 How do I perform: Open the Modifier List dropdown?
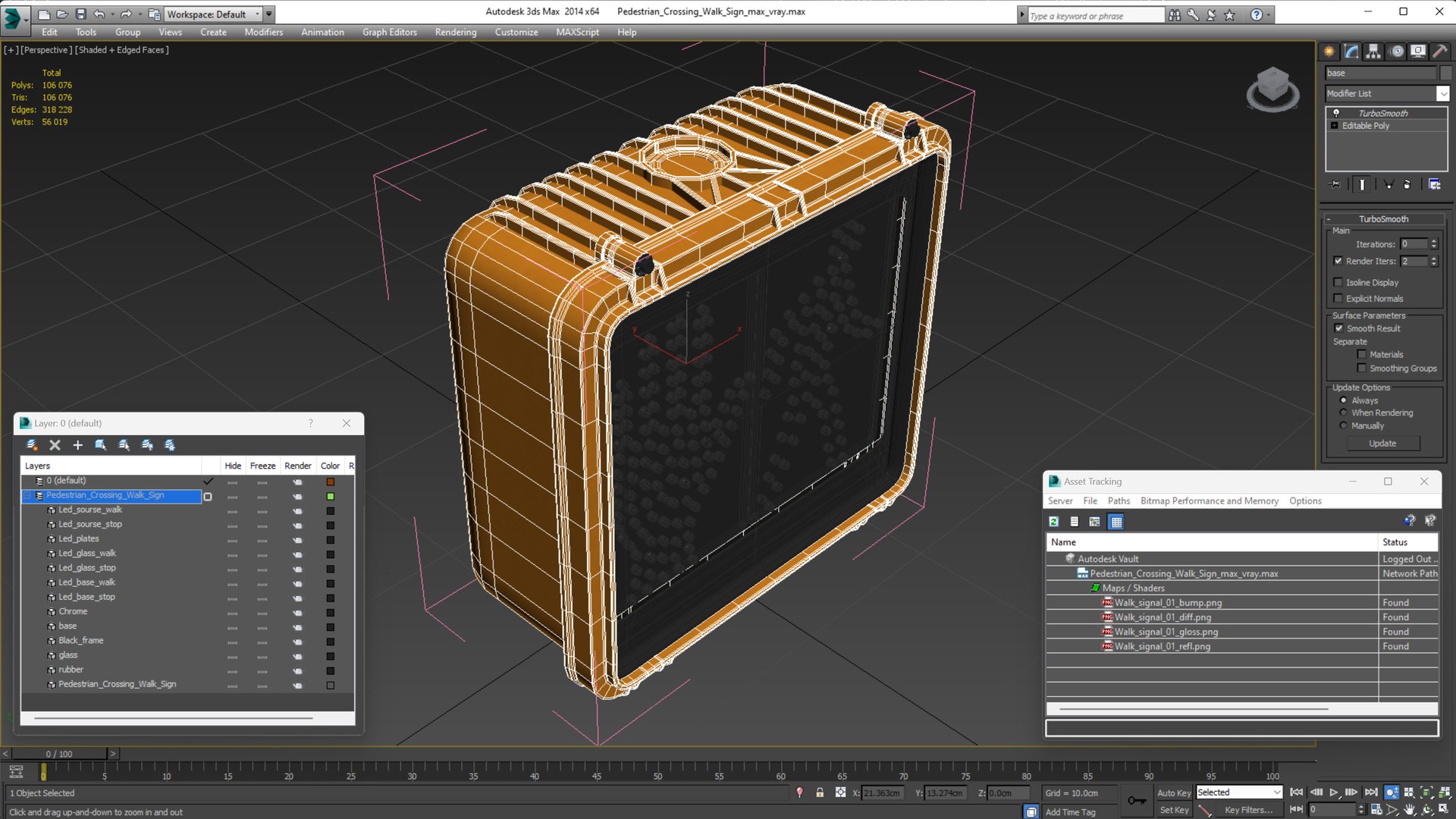[1386, 93]
